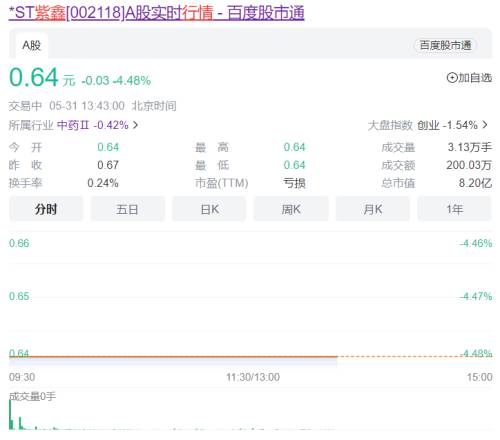Expand the 所属行业 中药II chevron arrow
The height and width of the screenshot is (440, 500).
[x=136, y=125]
